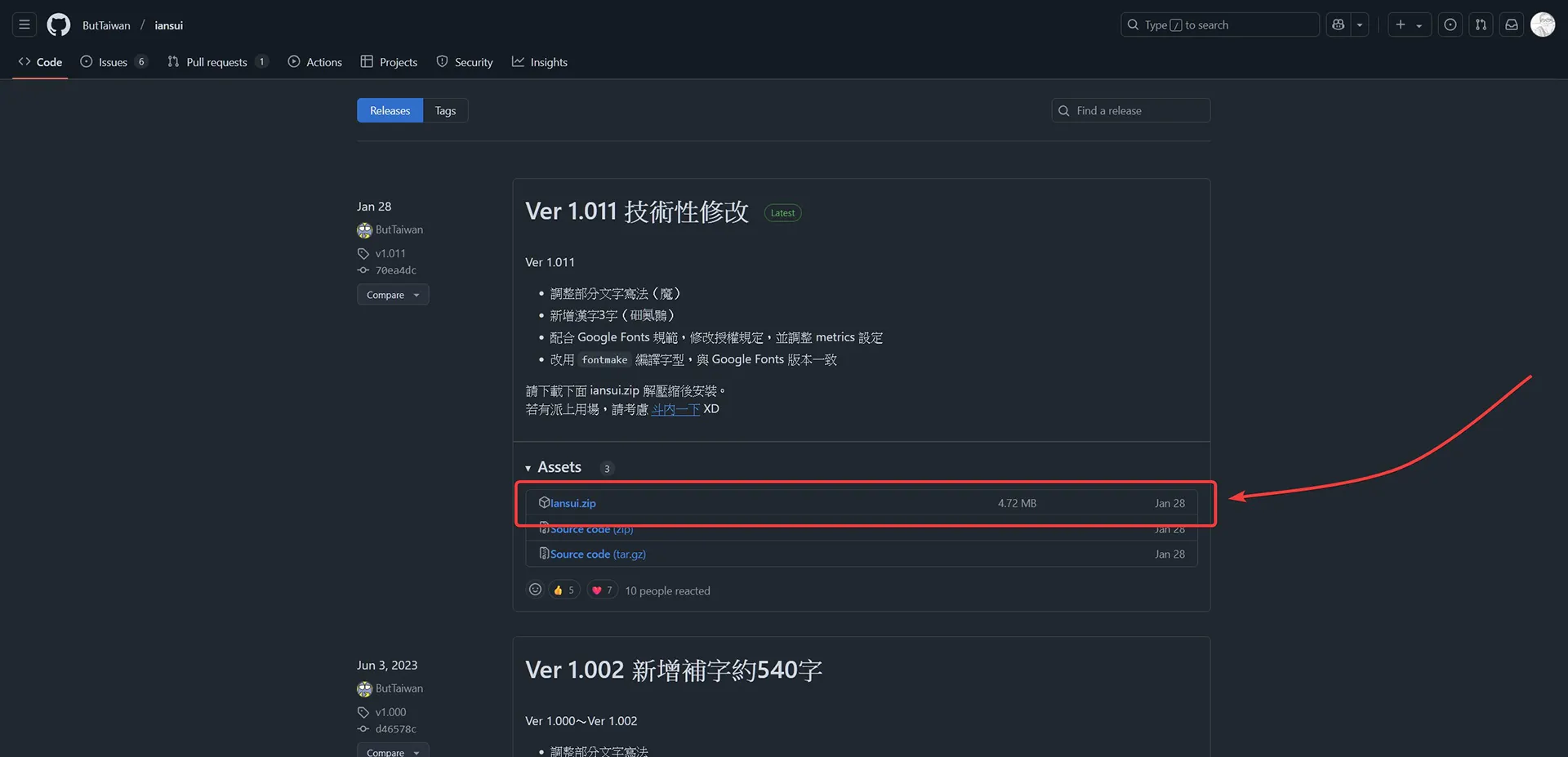Screen dimensions: 1568x757
Task: Download Source code (tar.gz)
Action: click(x=598, y=554)
